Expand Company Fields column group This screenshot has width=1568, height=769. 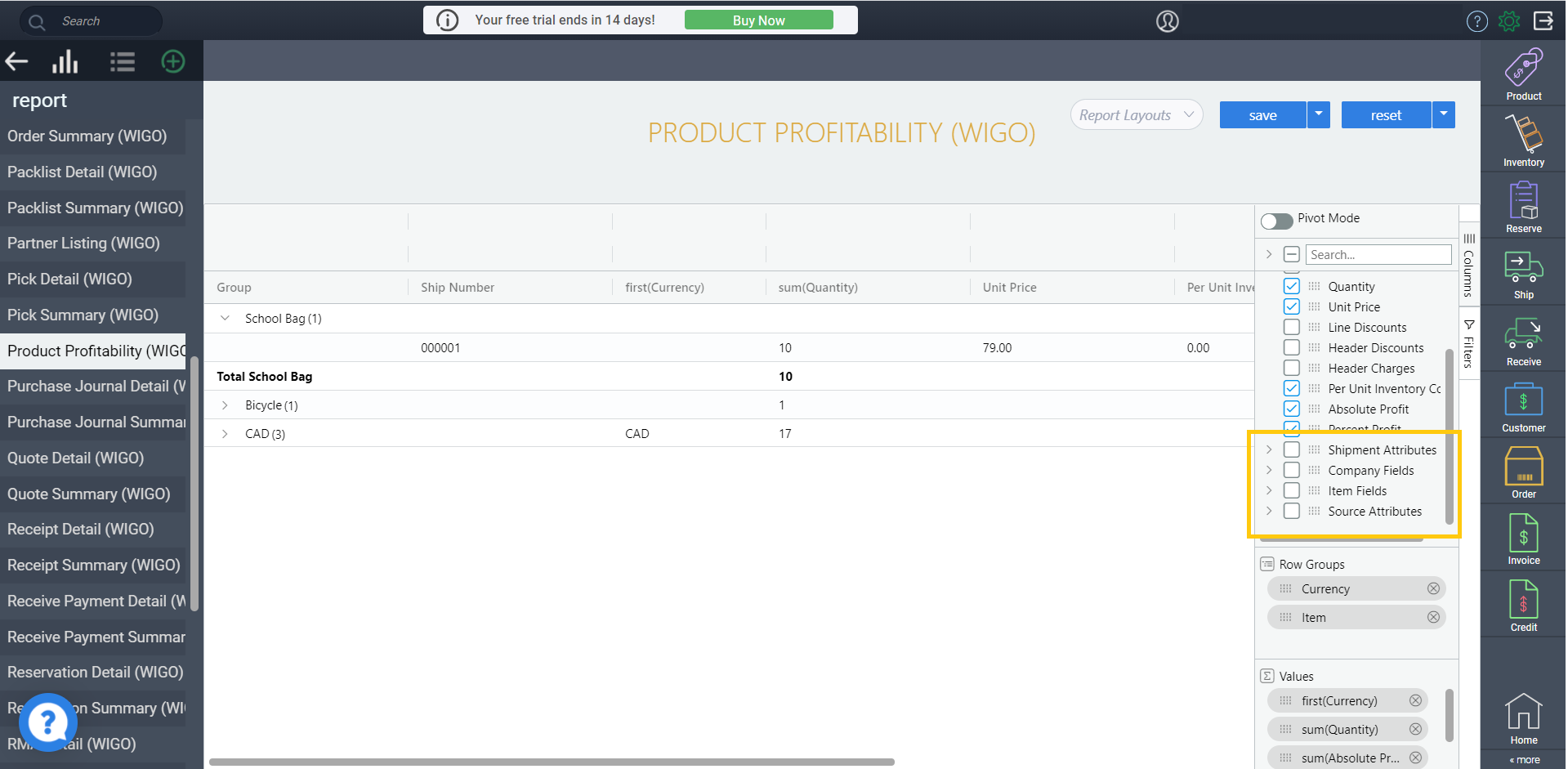pos(1269,470)
